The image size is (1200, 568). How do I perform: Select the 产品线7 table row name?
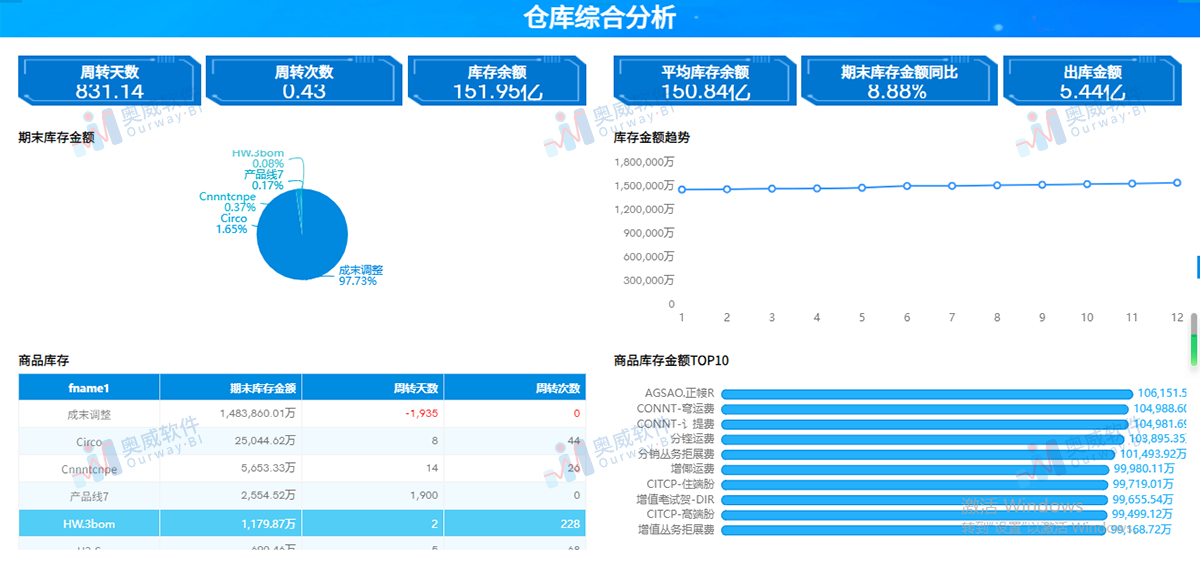click(x=89, y=496)
